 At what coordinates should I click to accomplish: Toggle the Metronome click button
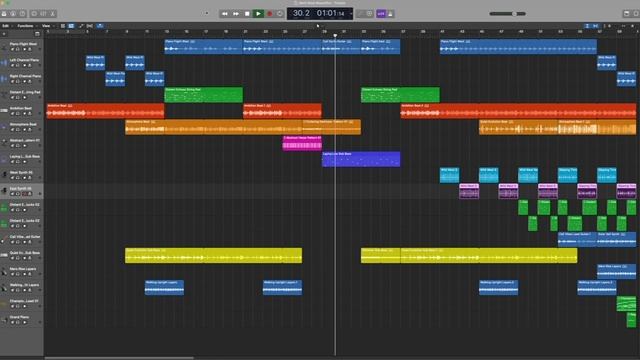pyautogui.click(x=390, y=14)
